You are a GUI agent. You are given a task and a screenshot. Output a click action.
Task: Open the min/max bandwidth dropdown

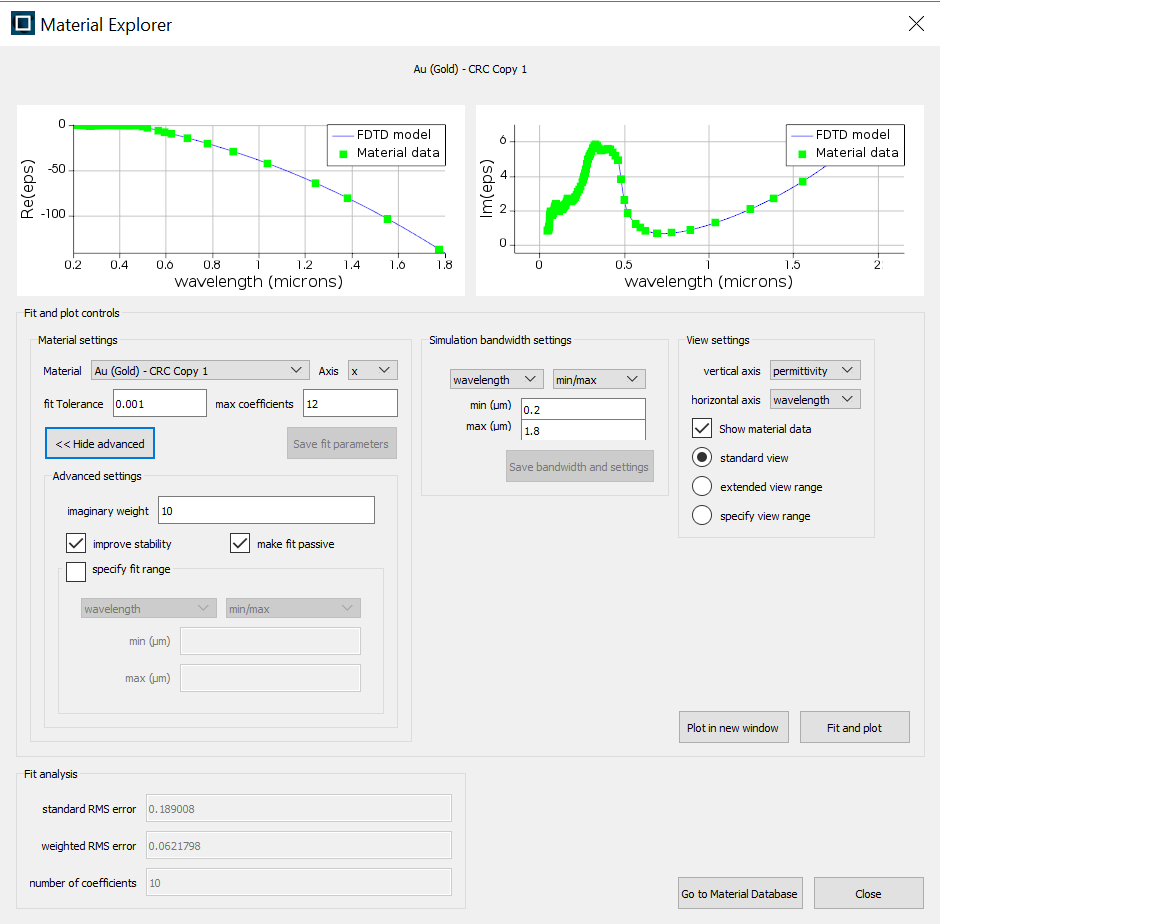pos(599,380)
